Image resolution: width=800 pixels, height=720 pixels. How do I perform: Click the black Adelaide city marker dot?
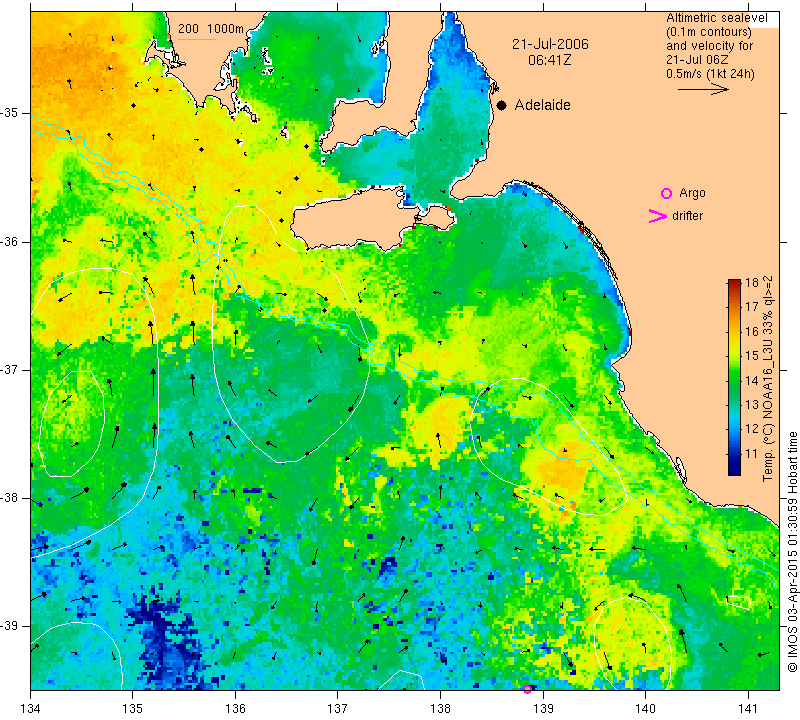pyautogui.click(x=502, y=105)
